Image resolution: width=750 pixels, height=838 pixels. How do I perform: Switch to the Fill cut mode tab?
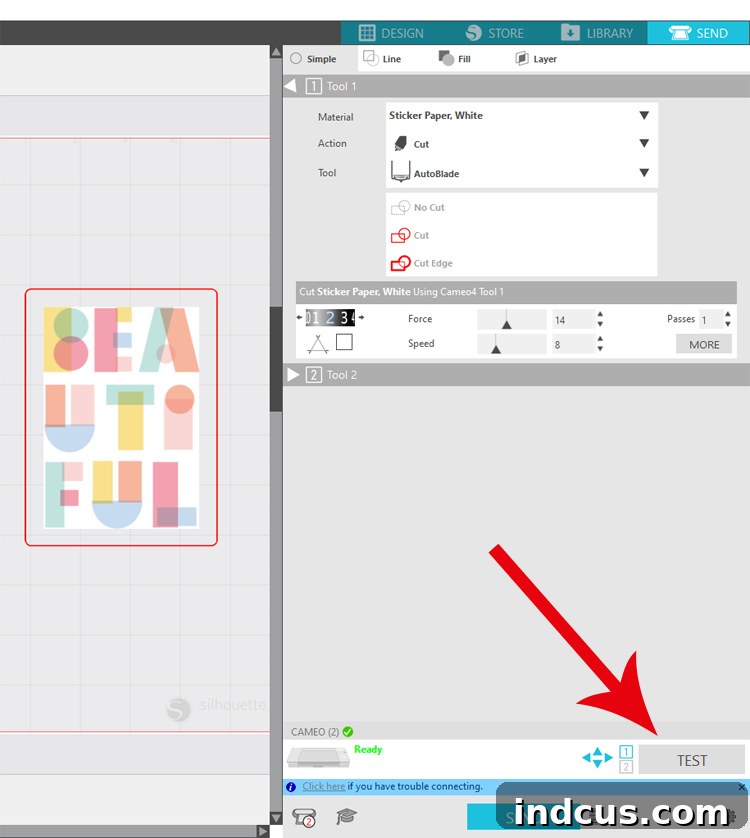pyautogui.click(x=454, y=58)
